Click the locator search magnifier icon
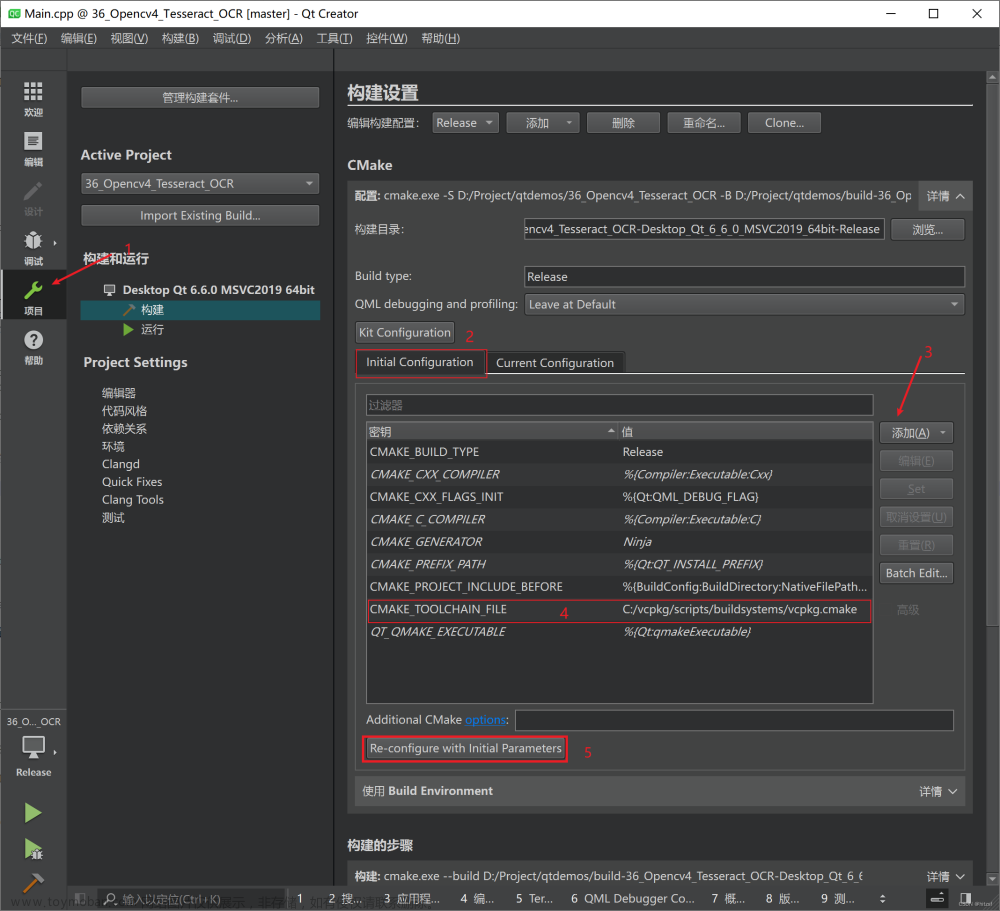 point(110,899)
